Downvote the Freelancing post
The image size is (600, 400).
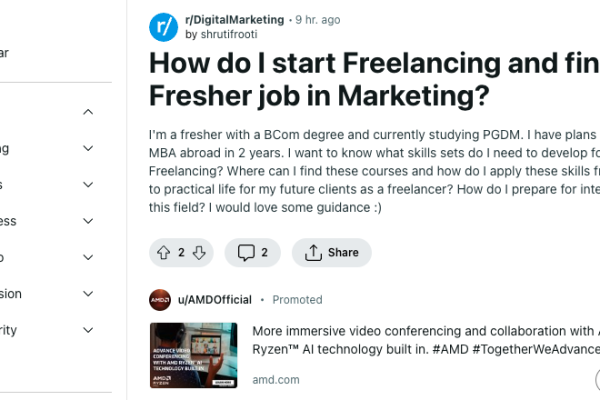click(199, 253)
